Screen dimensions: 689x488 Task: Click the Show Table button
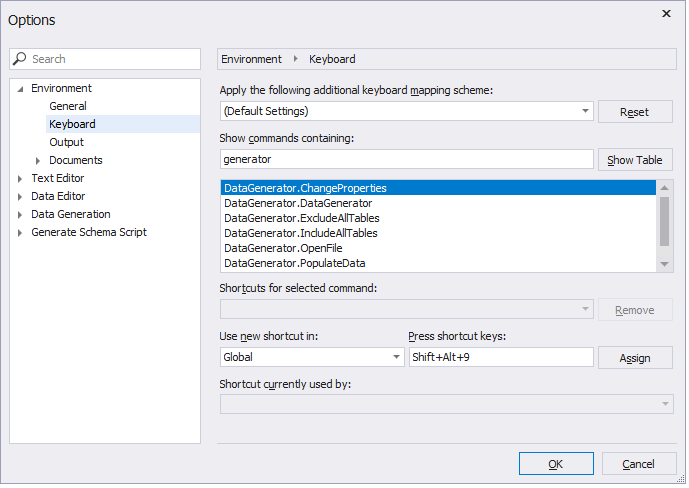click(x=634, y=160)
